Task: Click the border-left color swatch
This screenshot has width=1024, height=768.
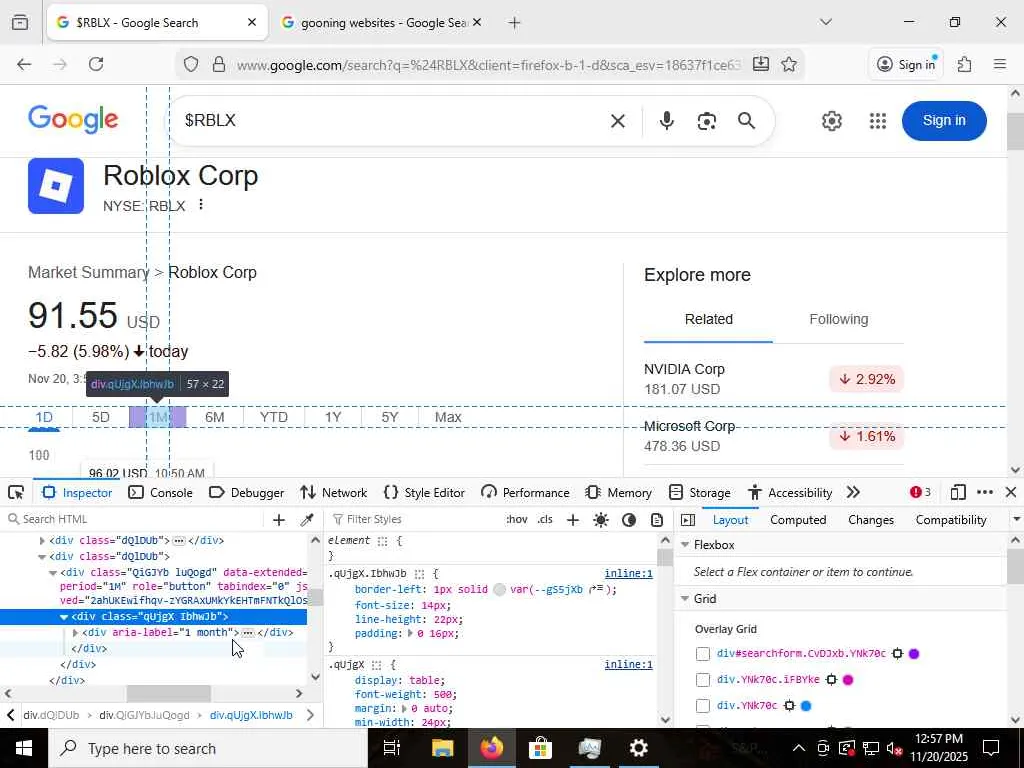Action: tap(500, 590)
